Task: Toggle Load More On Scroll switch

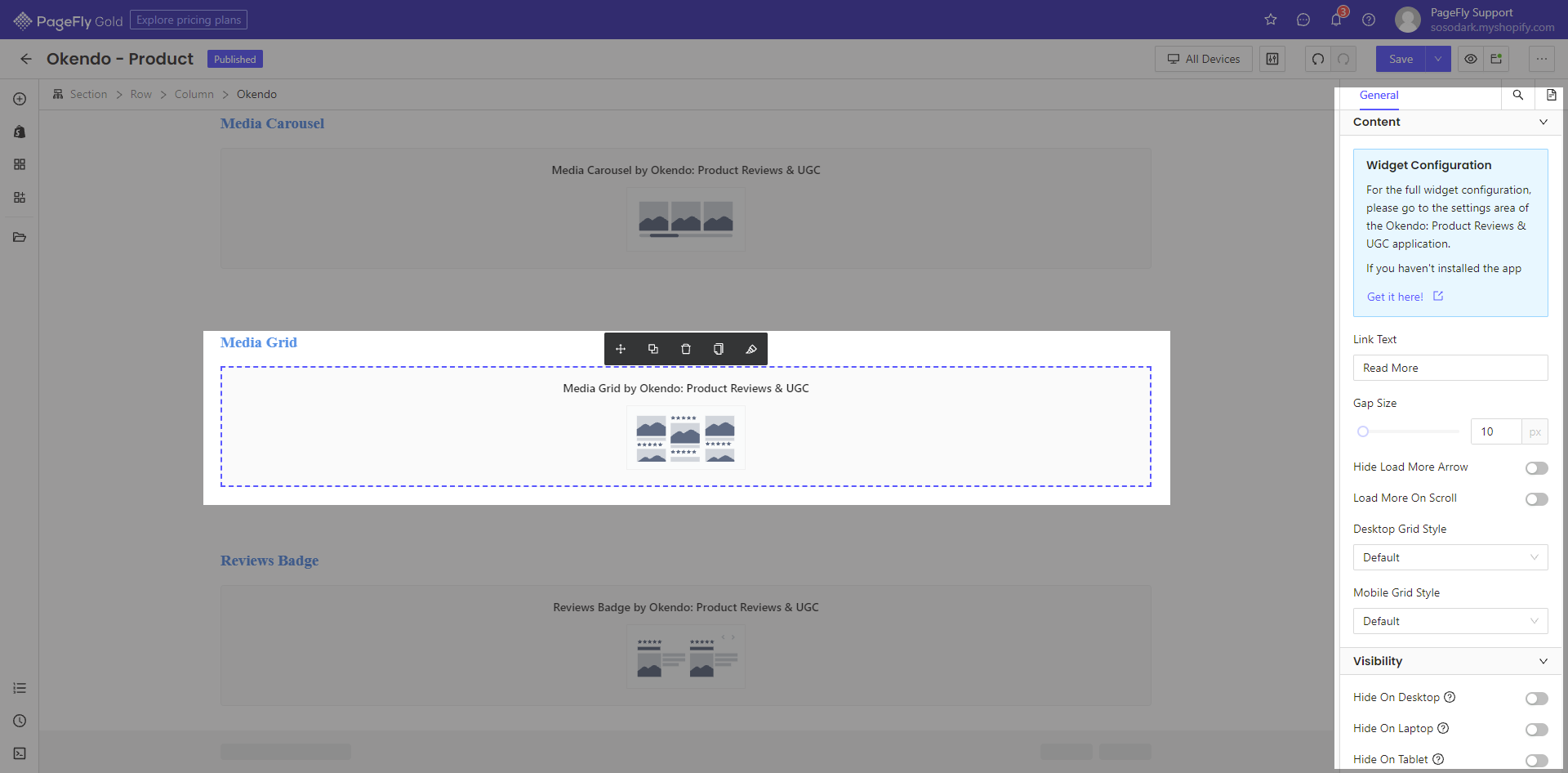Action: (x=1537, y=499)
